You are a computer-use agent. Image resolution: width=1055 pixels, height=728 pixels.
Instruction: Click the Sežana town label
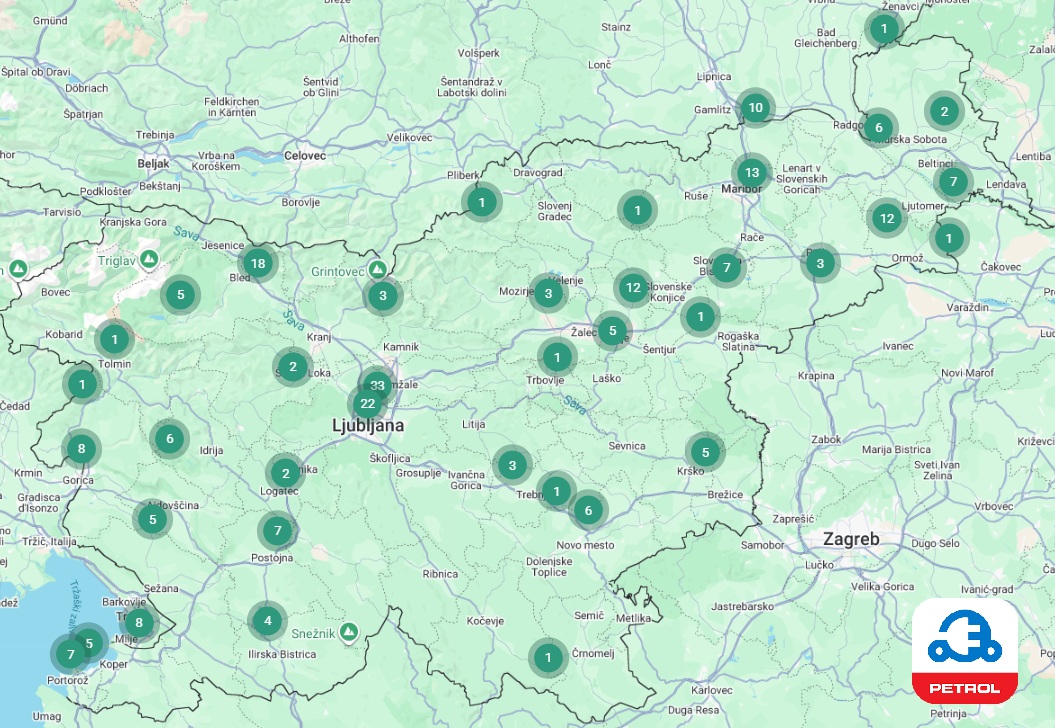[161, 588]
